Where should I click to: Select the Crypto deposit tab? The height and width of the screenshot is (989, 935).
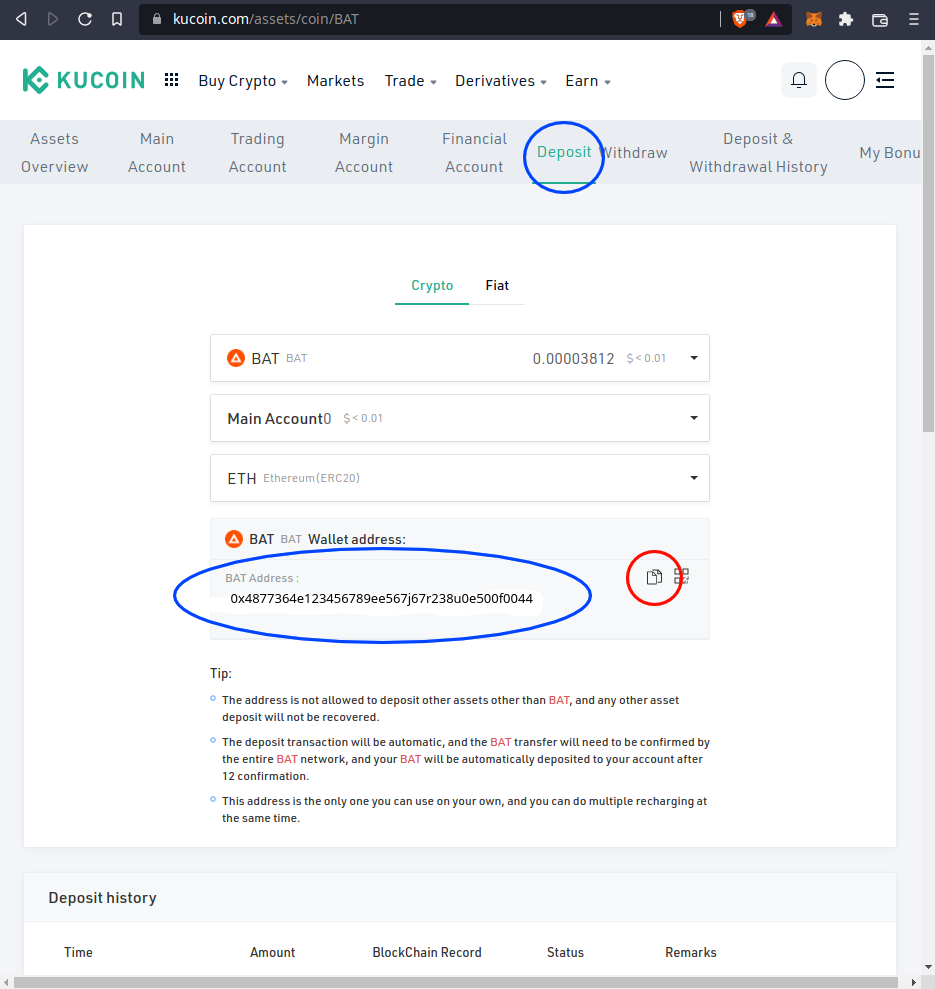click(x=432, y=286)
